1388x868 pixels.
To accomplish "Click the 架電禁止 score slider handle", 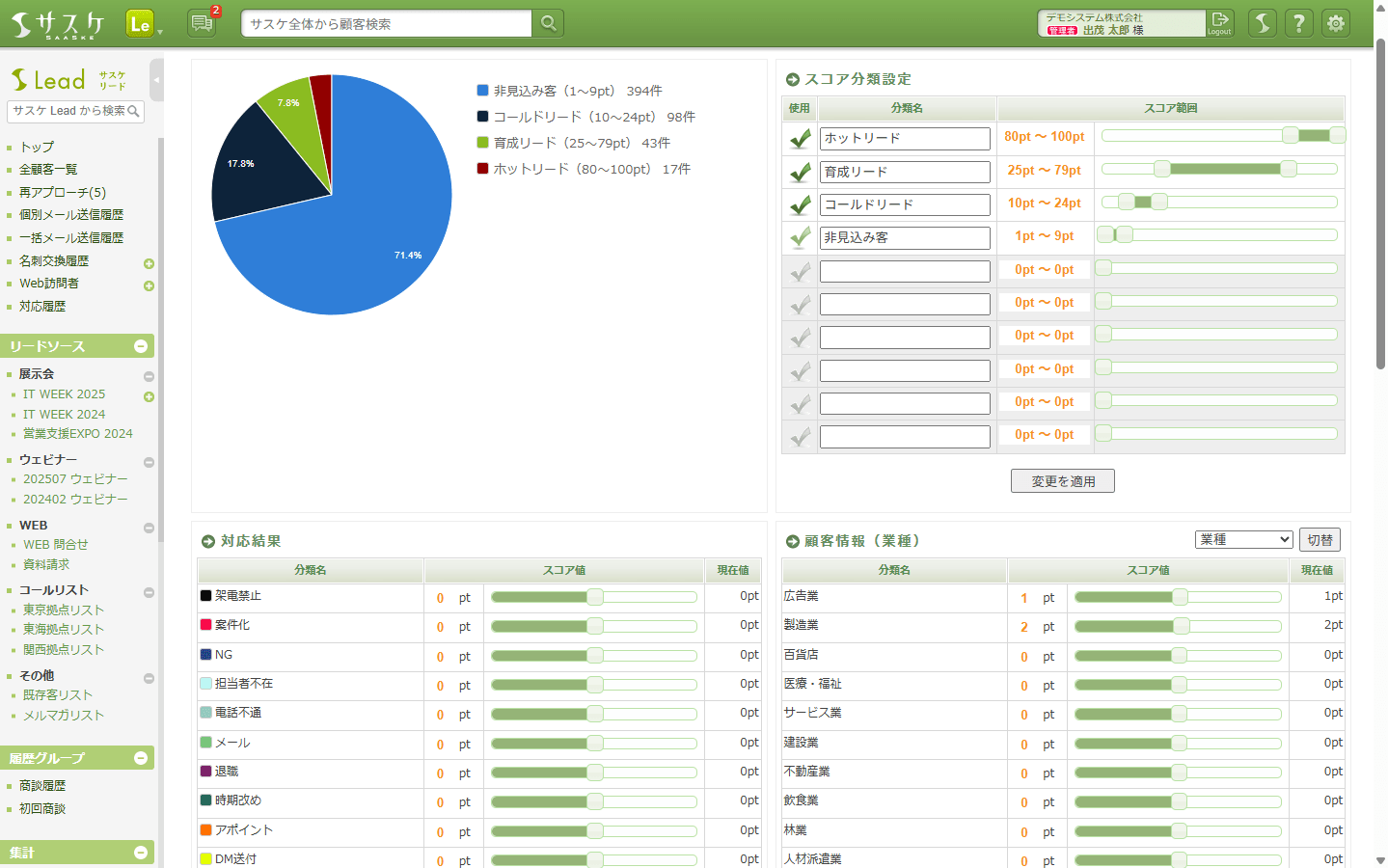I will [595, 597].
